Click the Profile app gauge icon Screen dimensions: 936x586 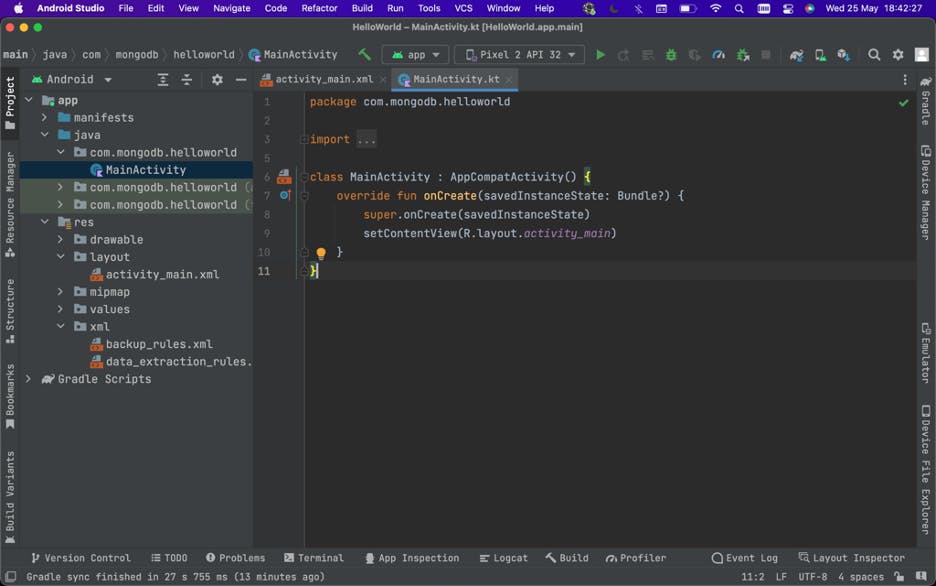point(719,55)
